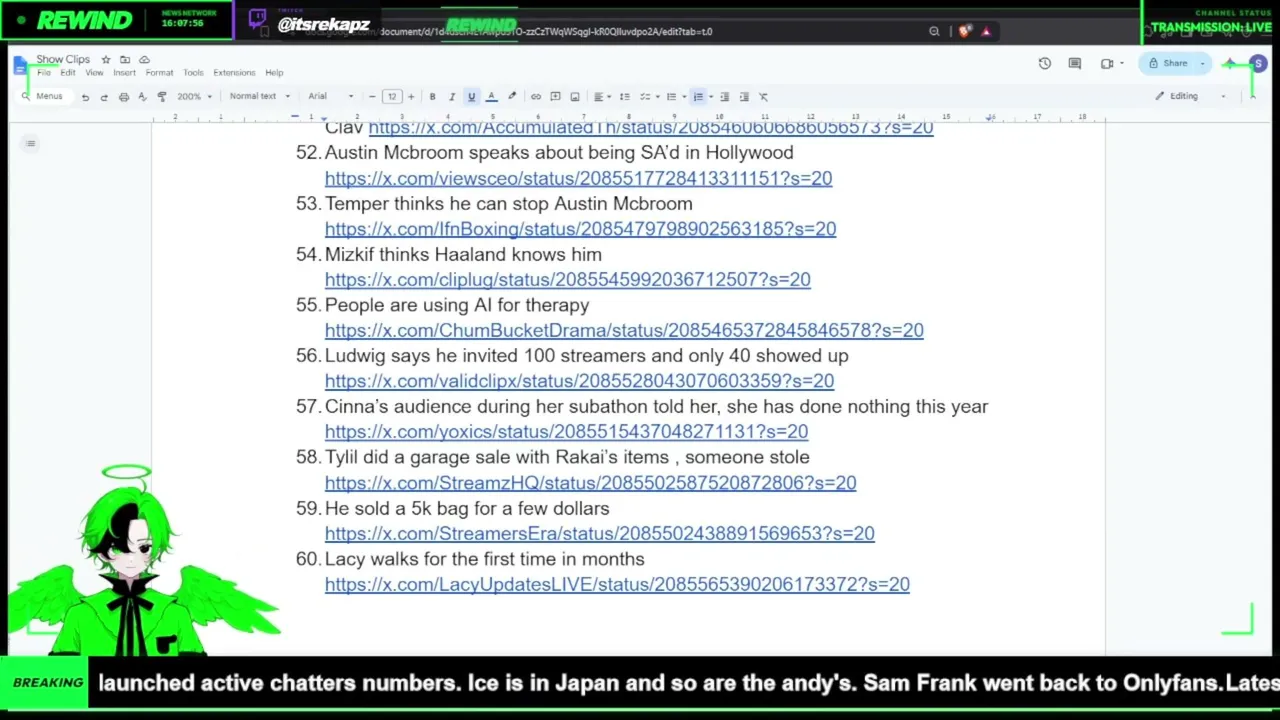Decrease the font size
Viewport: 1280px width, 720px height.
click(372, 97)
